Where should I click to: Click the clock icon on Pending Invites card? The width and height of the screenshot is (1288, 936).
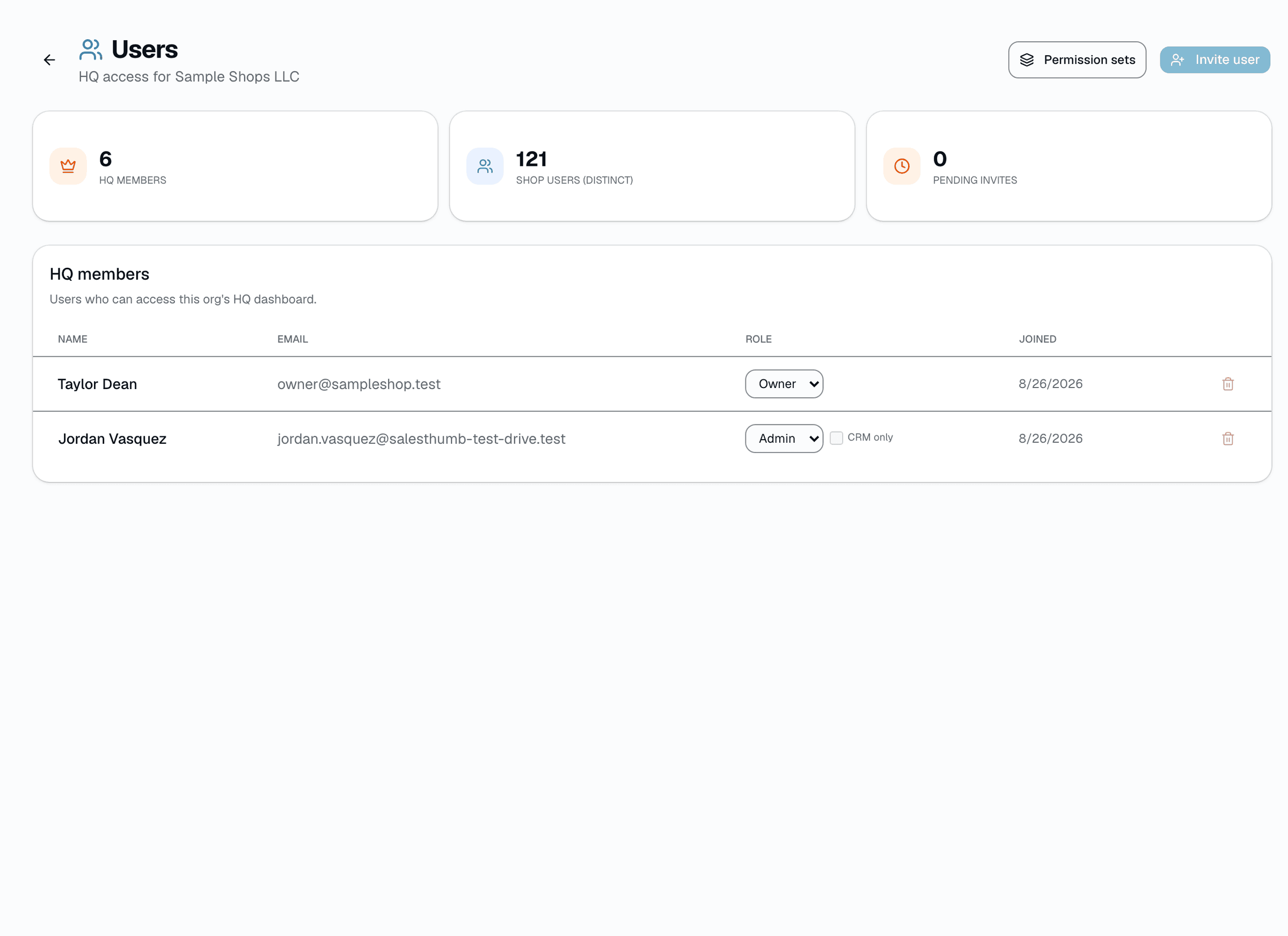pos(902,166)
